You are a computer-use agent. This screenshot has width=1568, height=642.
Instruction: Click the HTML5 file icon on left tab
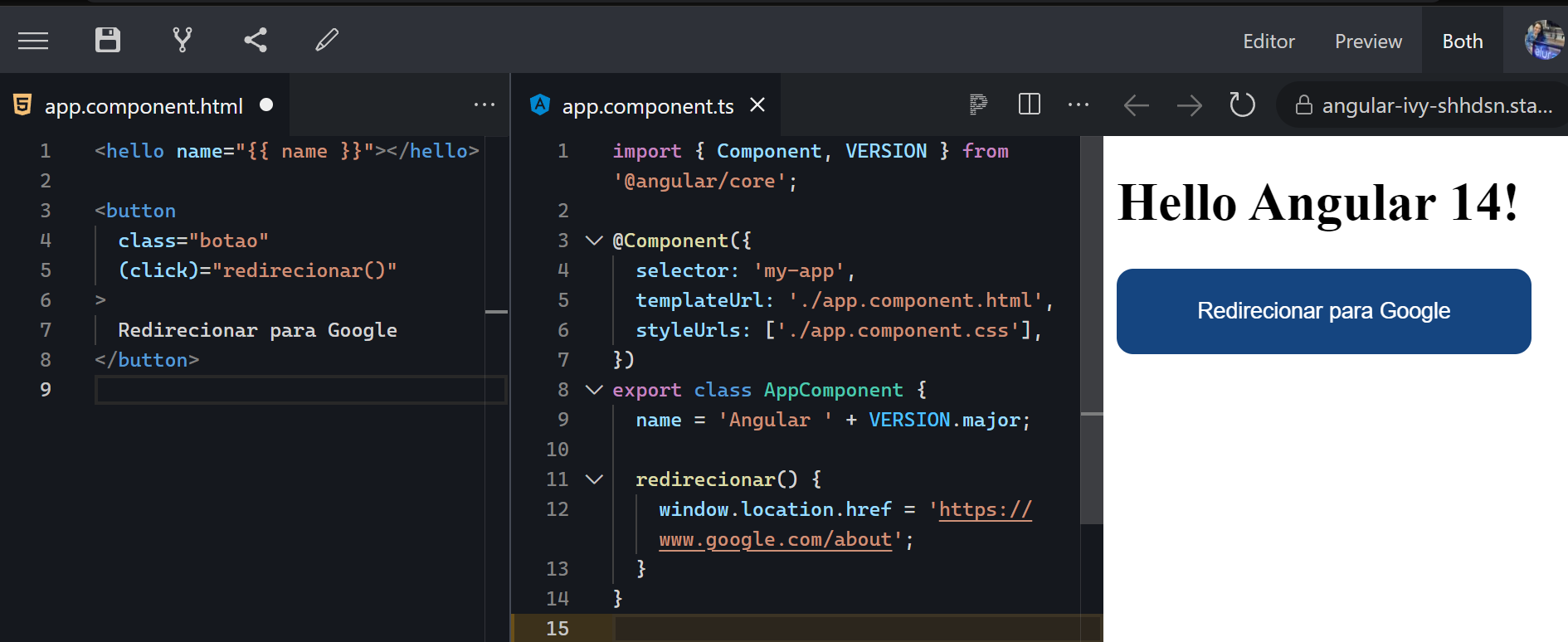(x=22, y=105)
